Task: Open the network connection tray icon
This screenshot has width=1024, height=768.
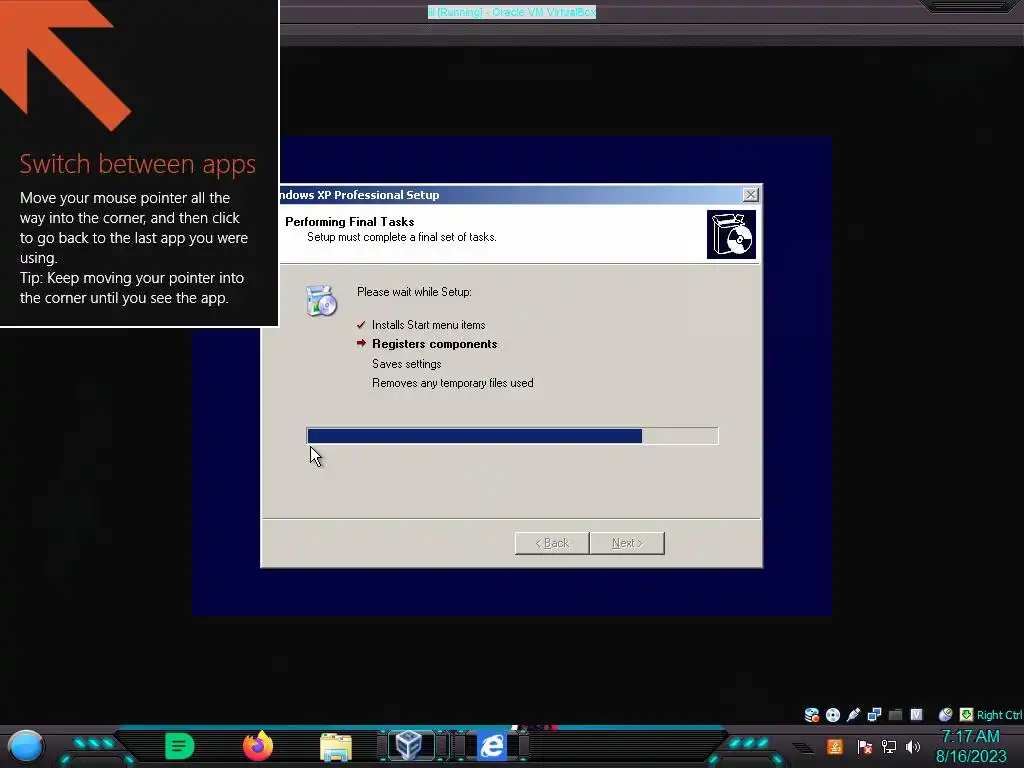Action: (889, 746)
